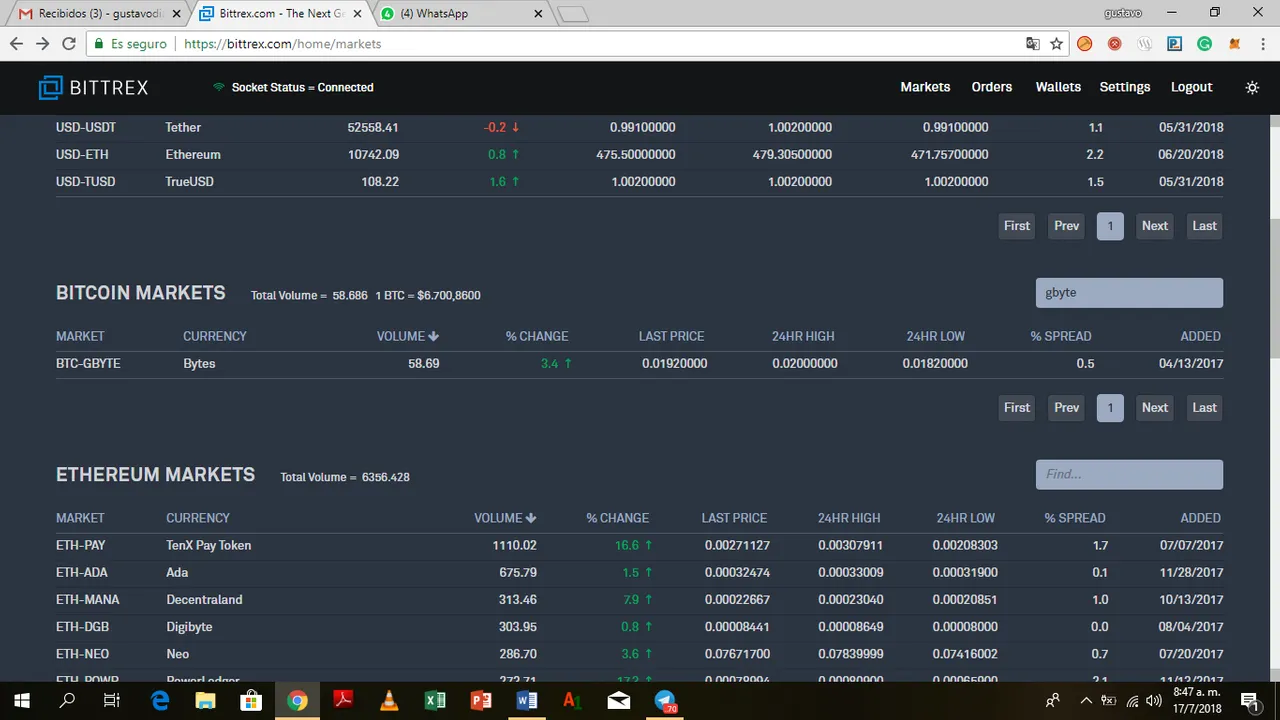Screen dimensions: 1280x720
Task: Toggle the light/dark theme sun icon
Action: click(x=1252, y=87)
